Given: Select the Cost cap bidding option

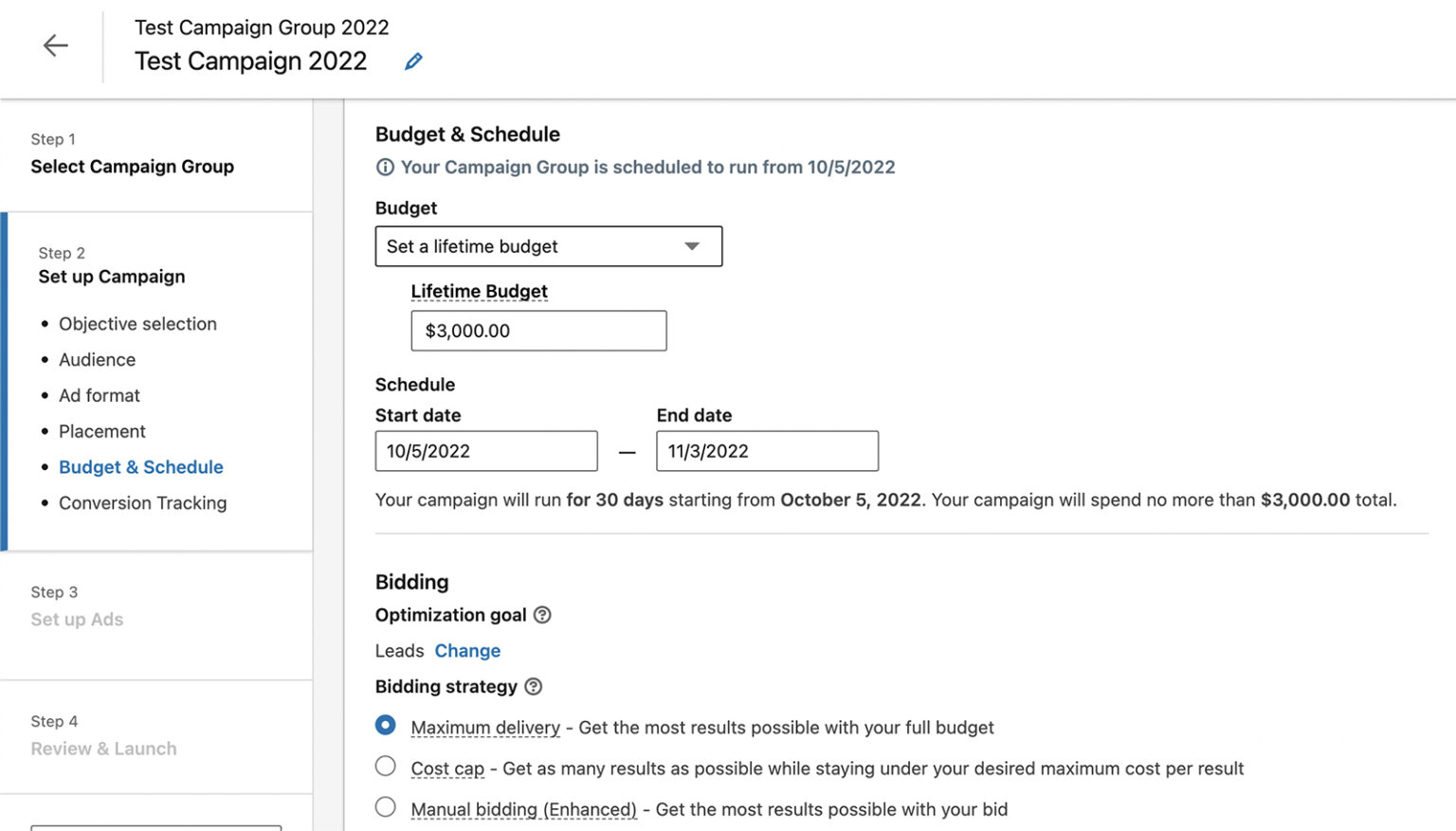Looking at the screenshot, I should click(386, 767).
